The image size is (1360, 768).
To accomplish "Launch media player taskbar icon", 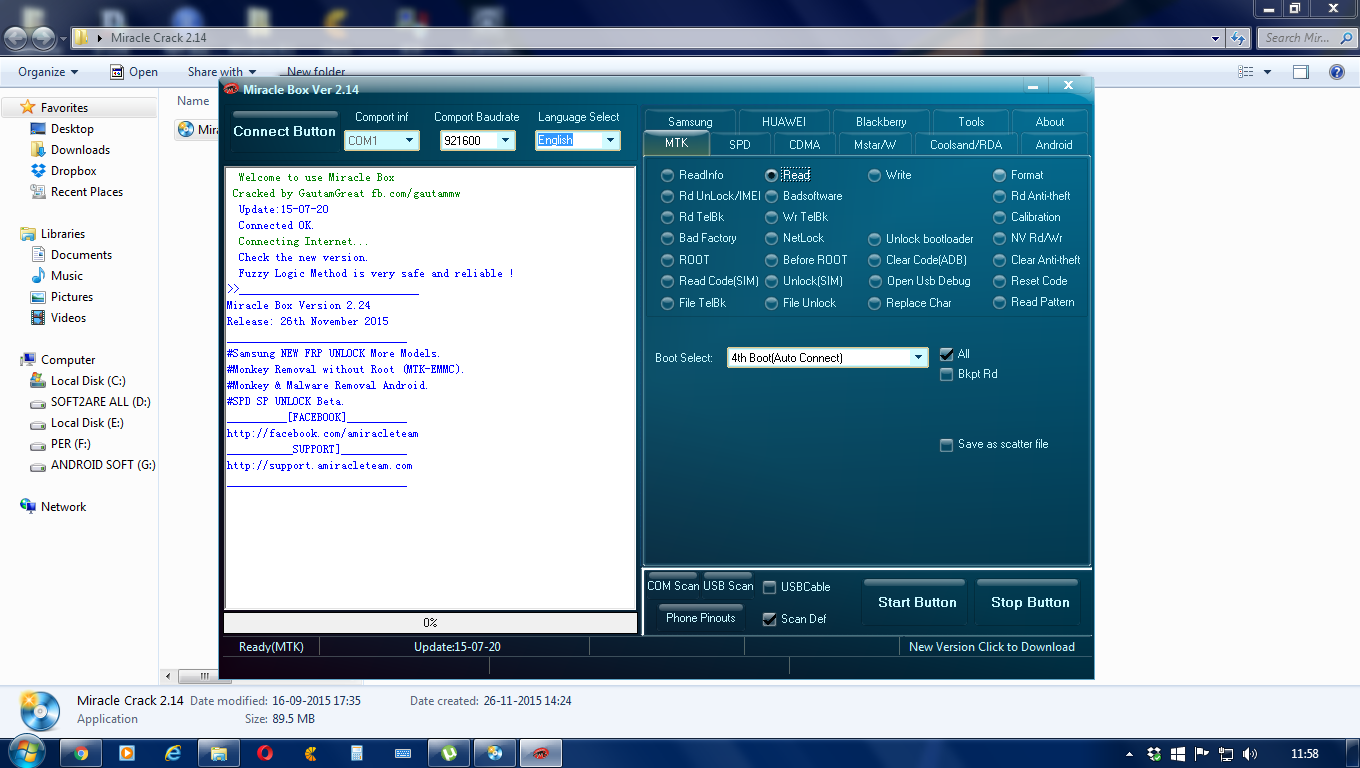I will coord(127,753).
